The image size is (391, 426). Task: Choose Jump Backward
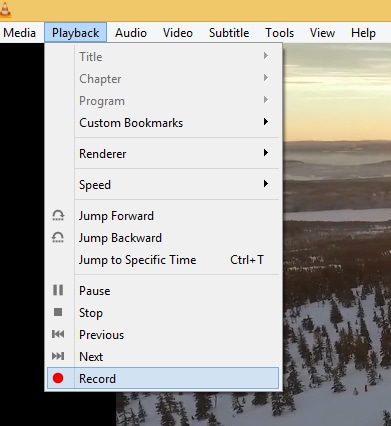click(163, 238)
